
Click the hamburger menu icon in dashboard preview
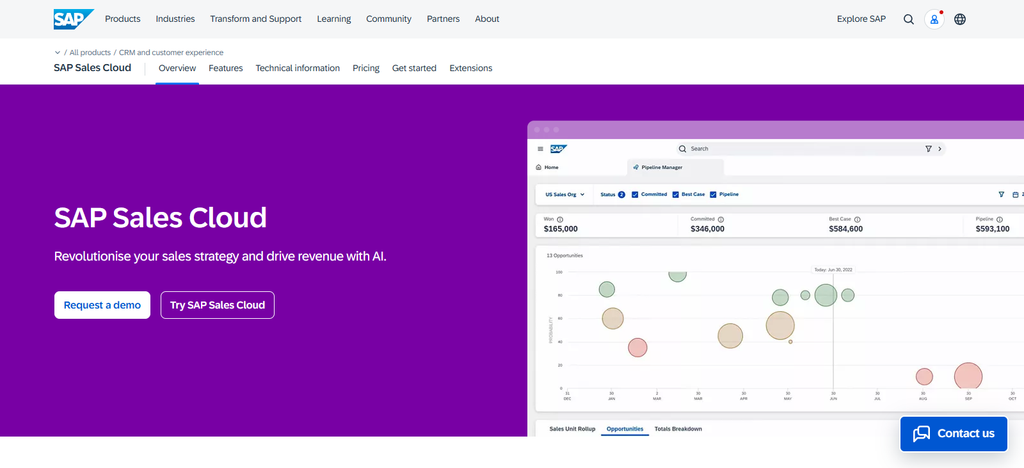pos(540,149)
